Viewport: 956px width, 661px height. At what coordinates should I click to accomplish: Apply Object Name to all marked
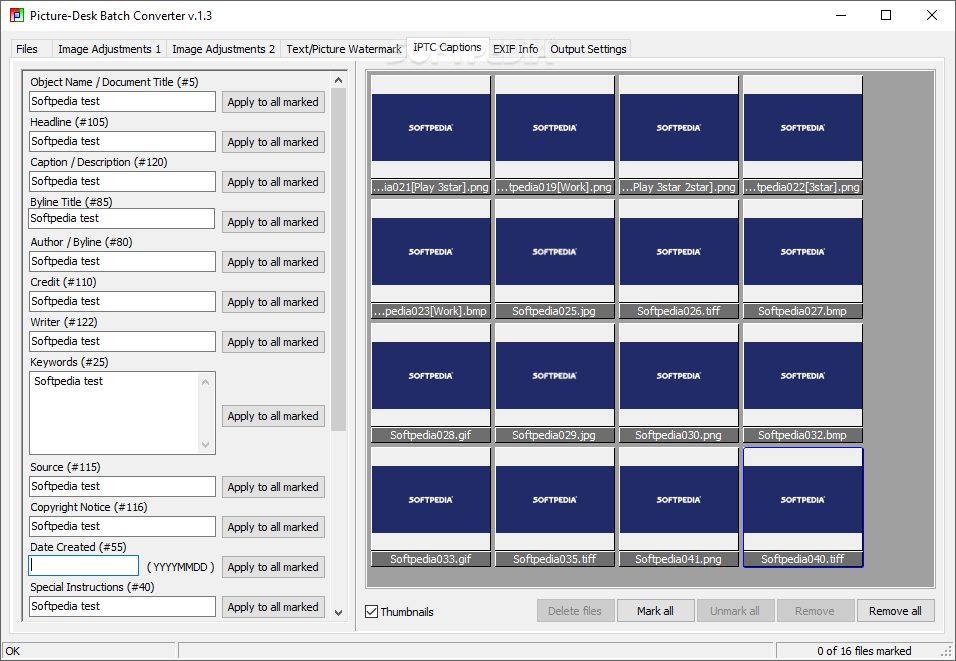[x=273, y=102]
